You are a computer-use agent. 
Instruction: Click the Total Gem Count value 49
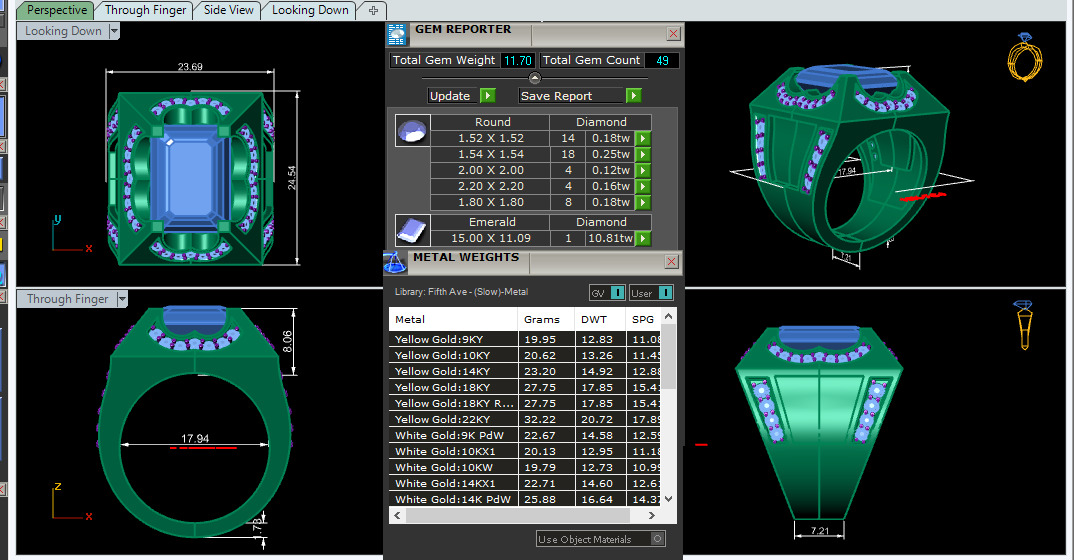pyautogui.click(x=662, y=60)
